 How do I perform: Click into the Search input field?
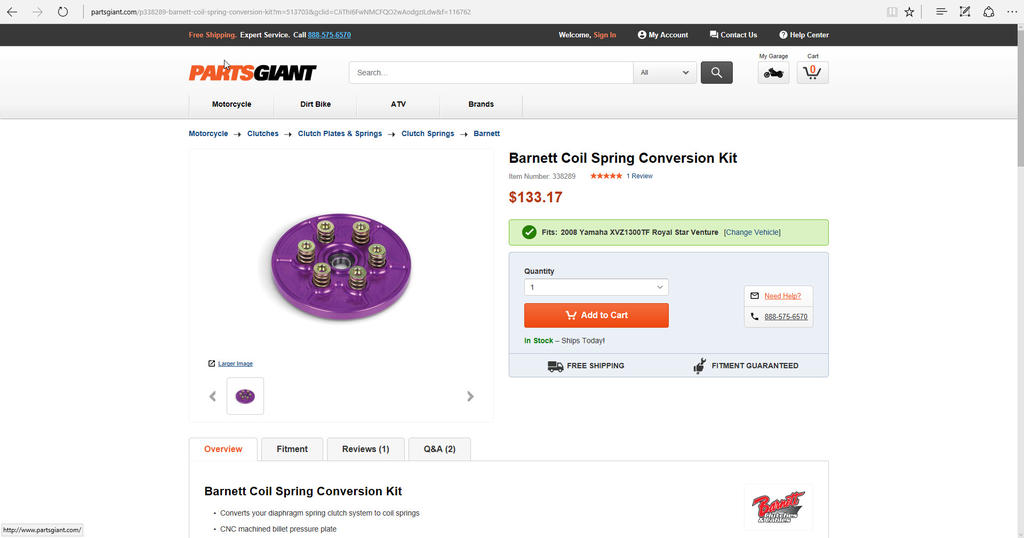coord(490,72)
